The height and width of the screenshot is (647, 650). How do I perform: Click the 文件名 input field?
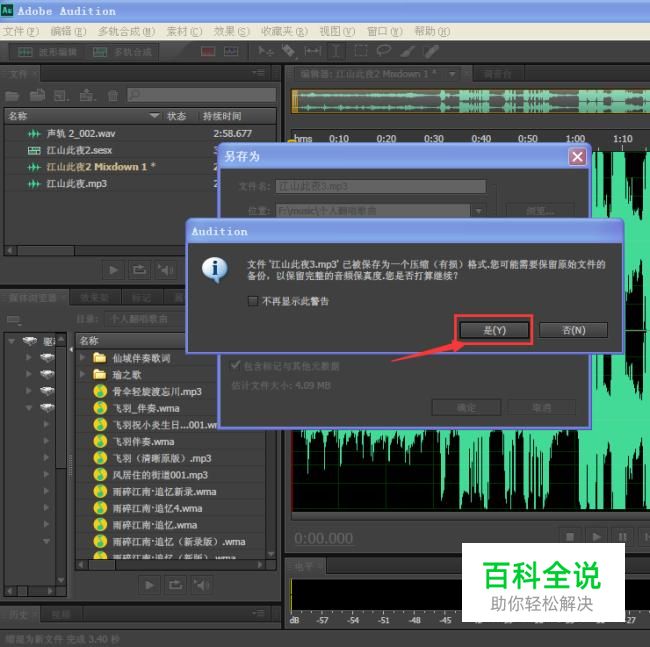(381, 186)
